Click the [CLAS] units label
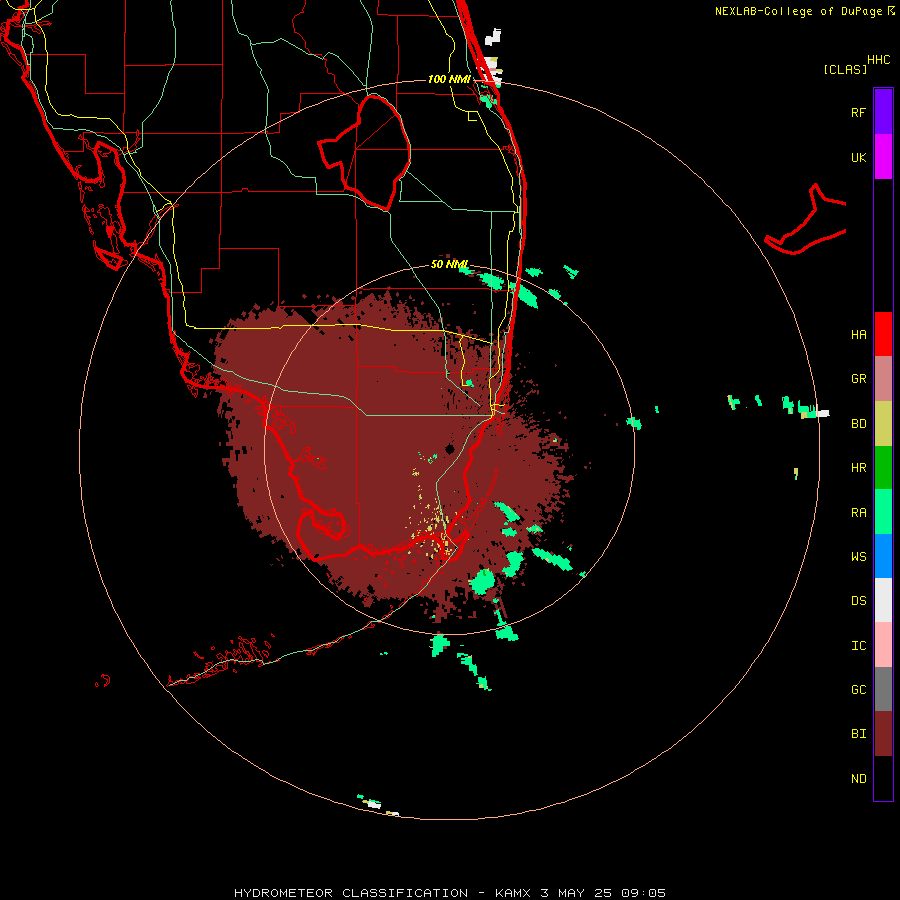 coord(845,69)
